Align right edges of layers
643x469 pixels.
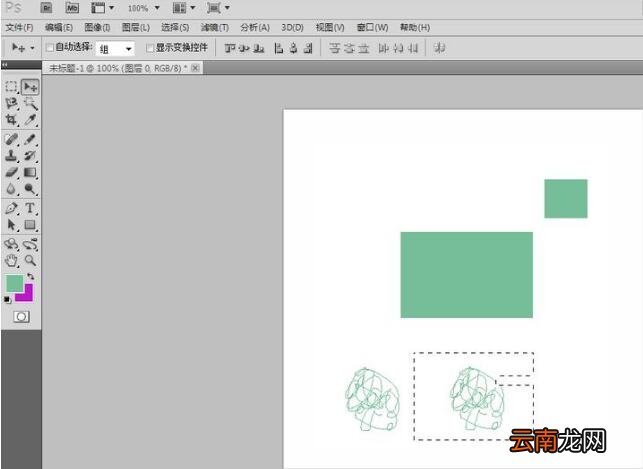[308, 48]
